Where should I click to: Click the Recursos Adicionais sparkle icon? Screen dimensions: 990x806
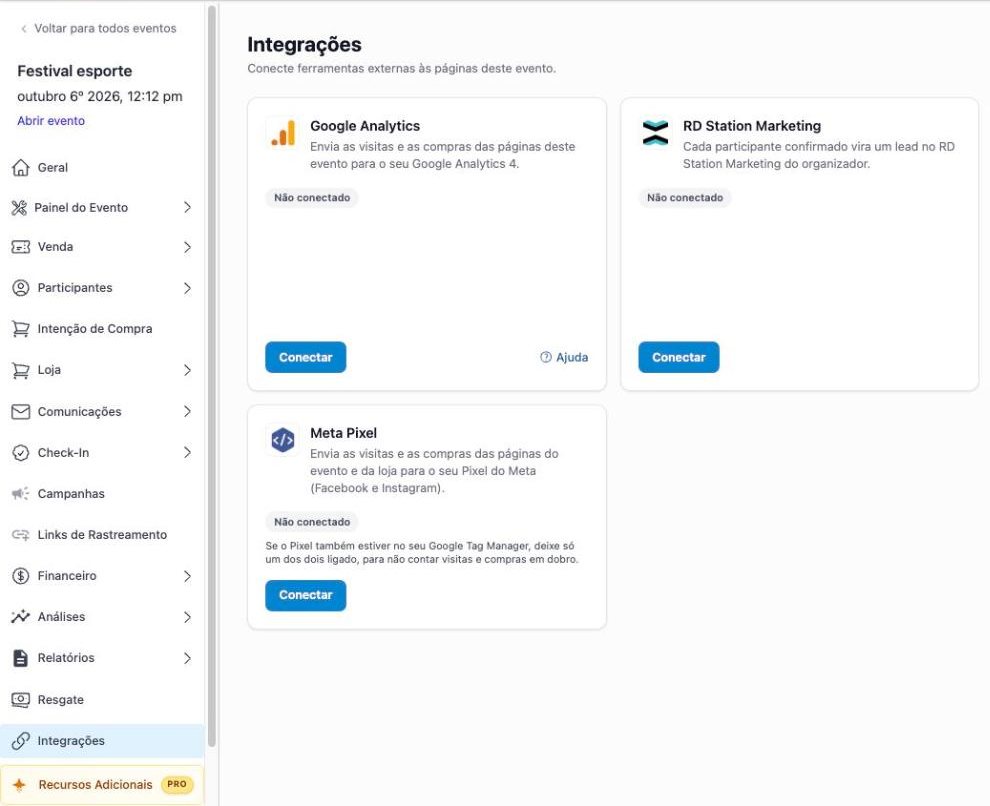click(x=20, y=785)
